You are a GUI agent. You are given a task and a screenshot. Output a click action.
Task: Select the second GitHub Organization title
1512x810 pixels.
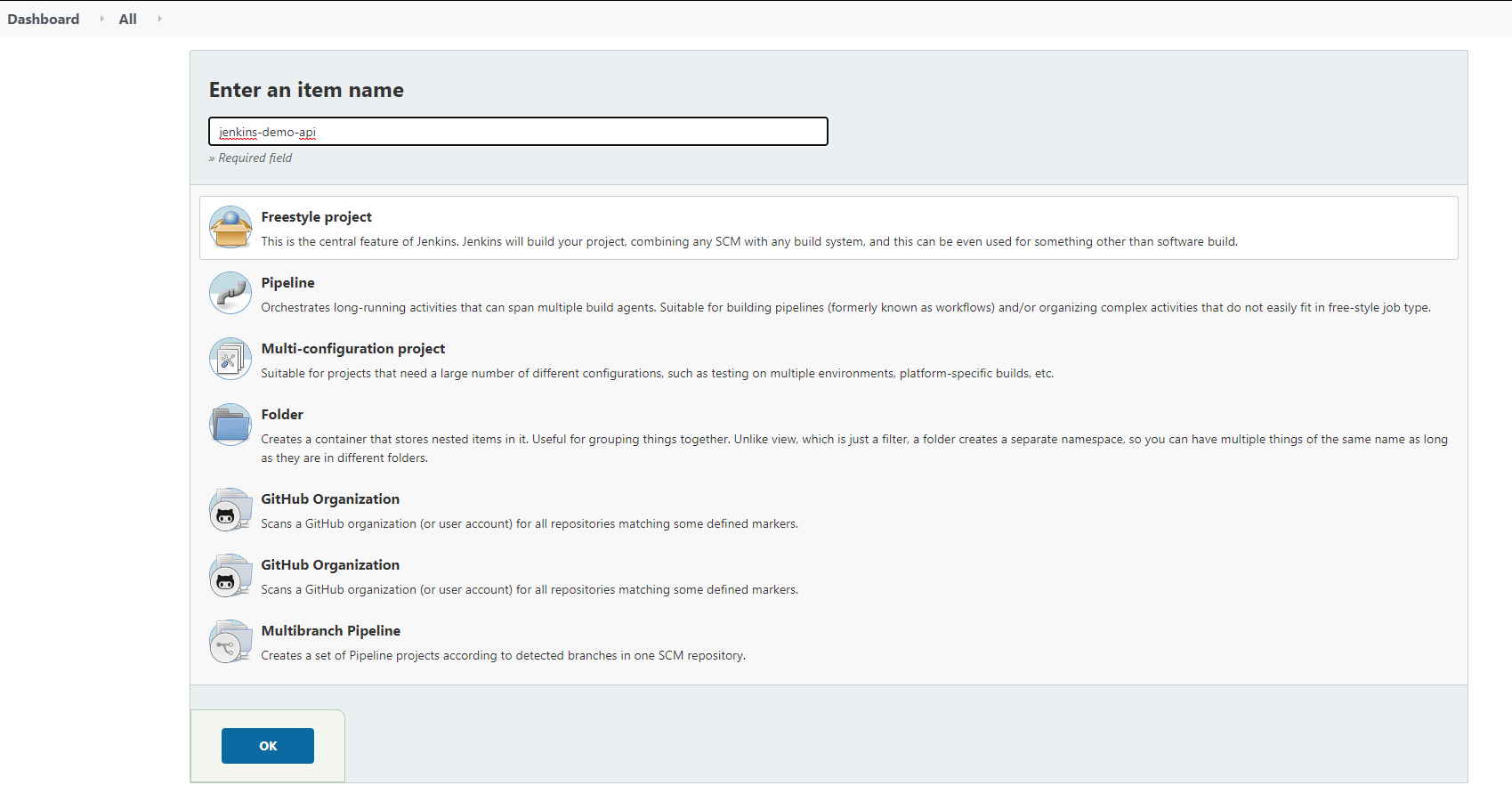pos(330,565)
